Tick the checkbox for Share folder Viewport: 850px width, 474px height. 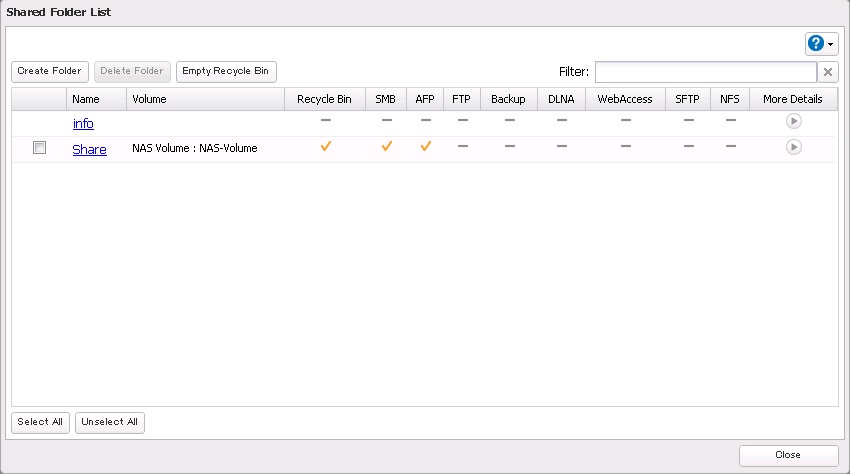click(x=39, y=148)
